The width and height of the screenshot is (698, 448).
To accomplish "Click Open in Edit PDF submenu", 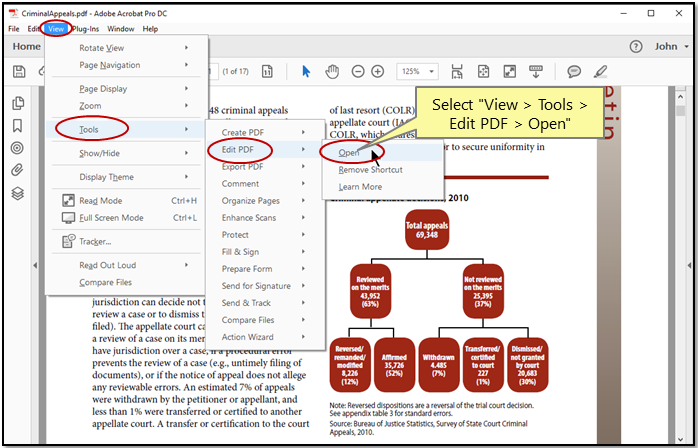I will (x=383, y=152).
